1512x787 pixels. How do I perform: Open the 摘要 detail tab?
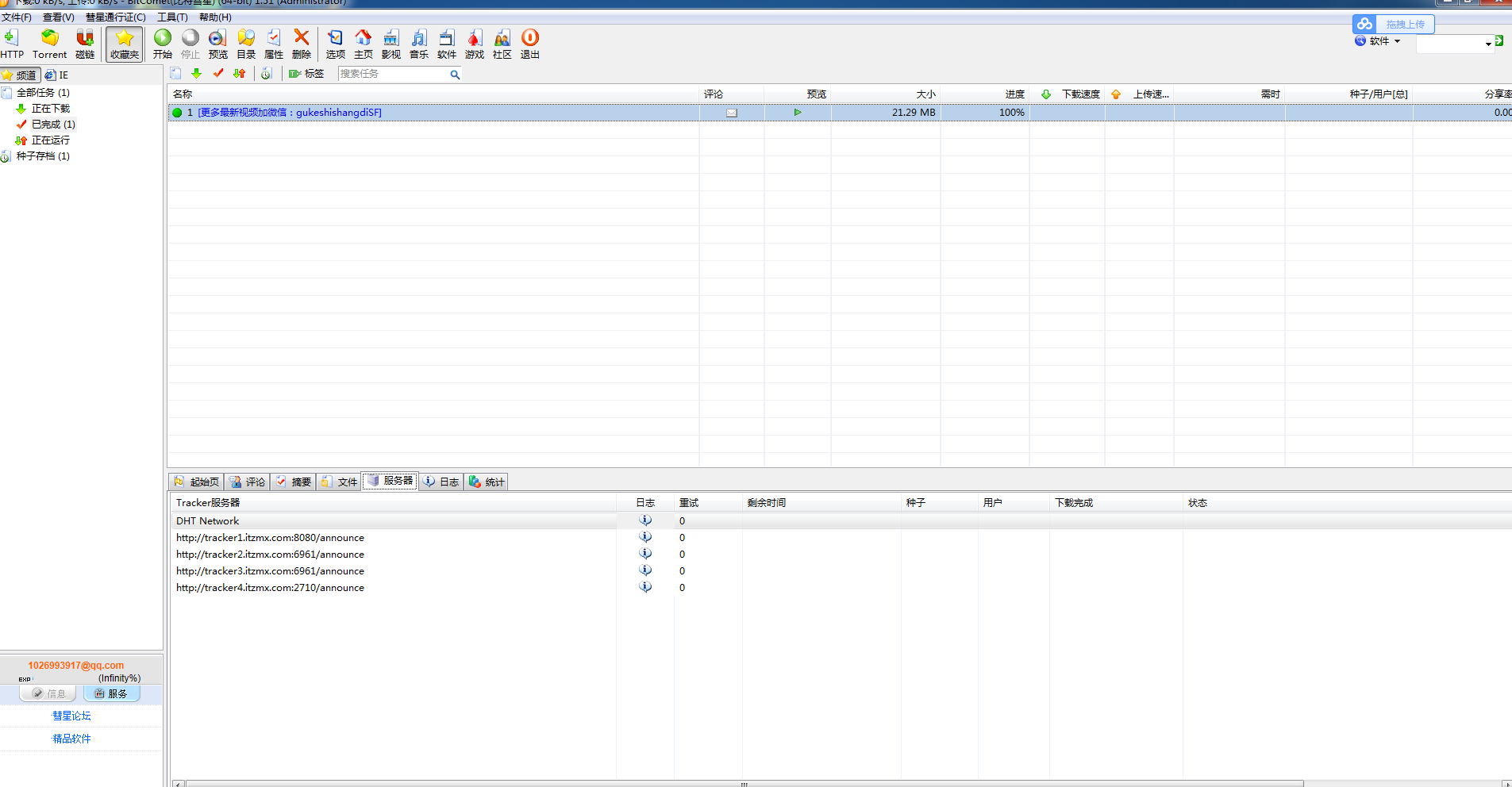click(293, 482)
